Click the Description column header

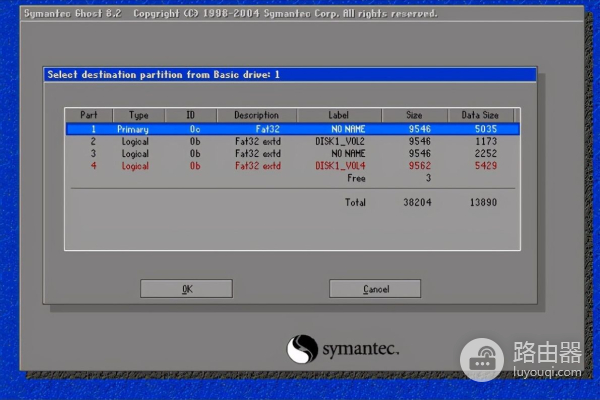256,116
